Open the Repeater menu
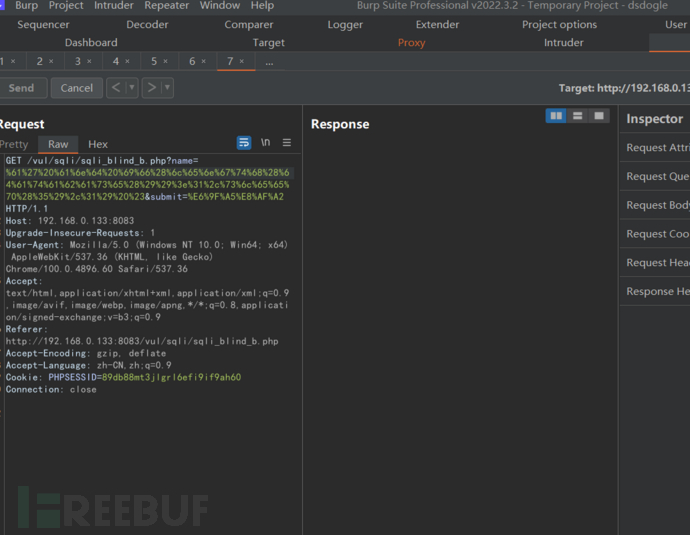 point(166,5)
